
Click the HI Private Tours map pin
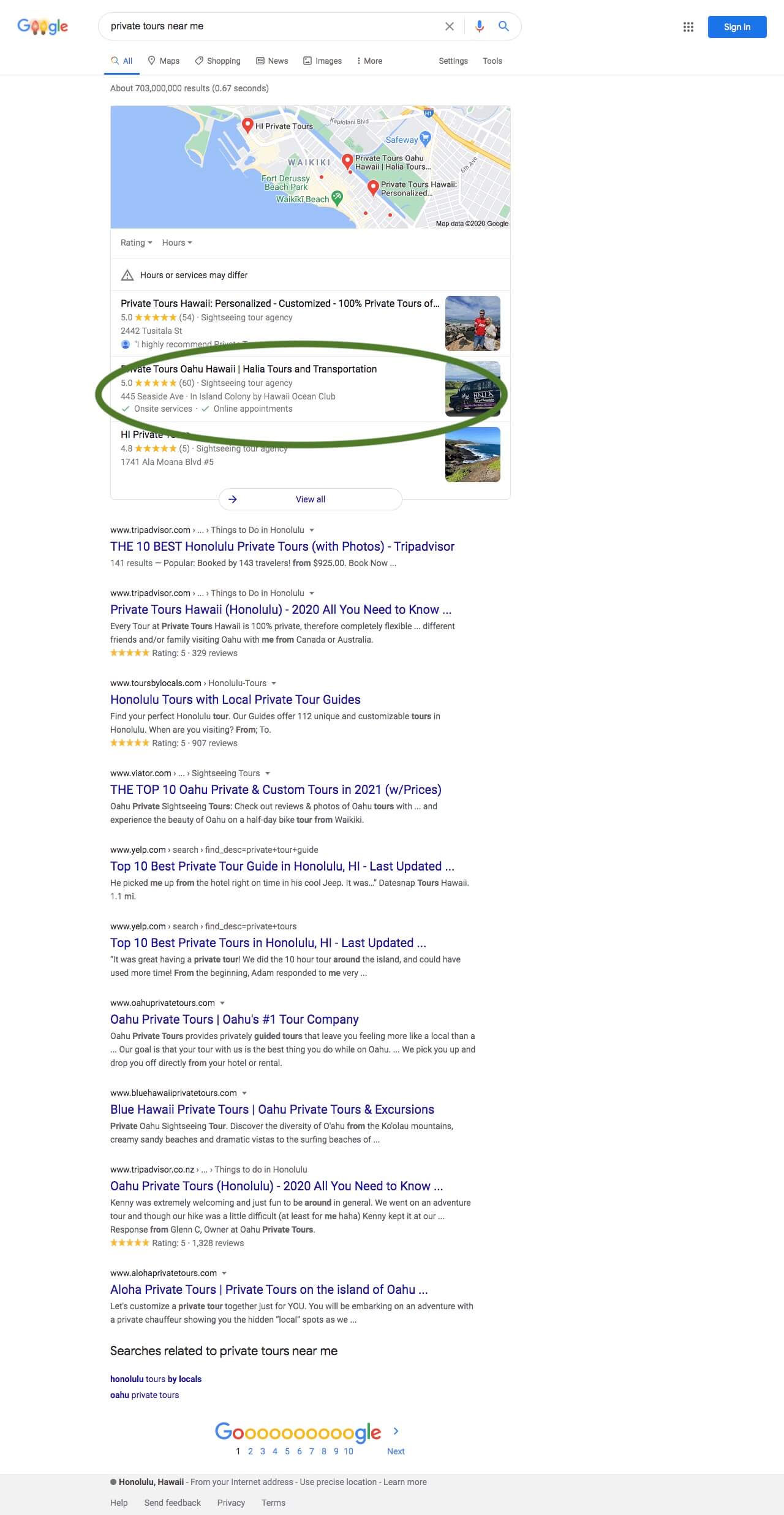[247, 125]
